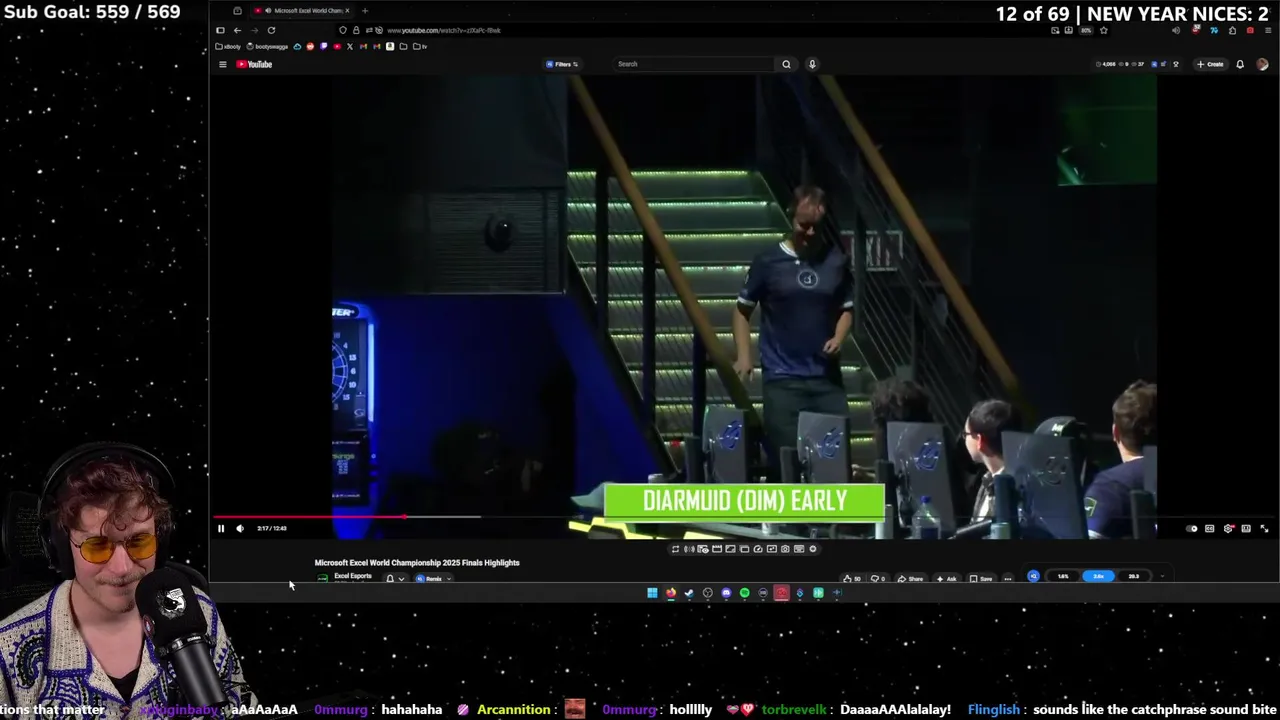
Task: Select the Microsoft Excel World Champ tab
Action: pos(301,10)
